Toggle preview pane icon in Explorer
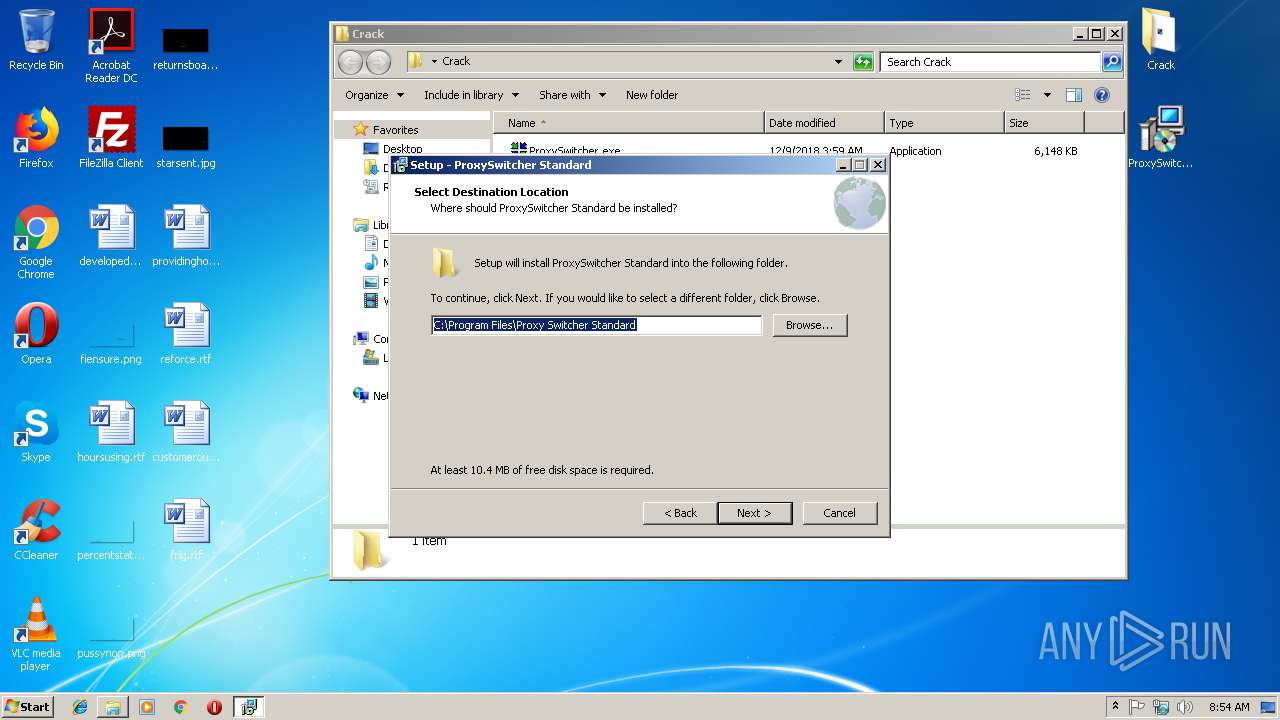This screenshot has height=720, width=1280. (1074, 95)
